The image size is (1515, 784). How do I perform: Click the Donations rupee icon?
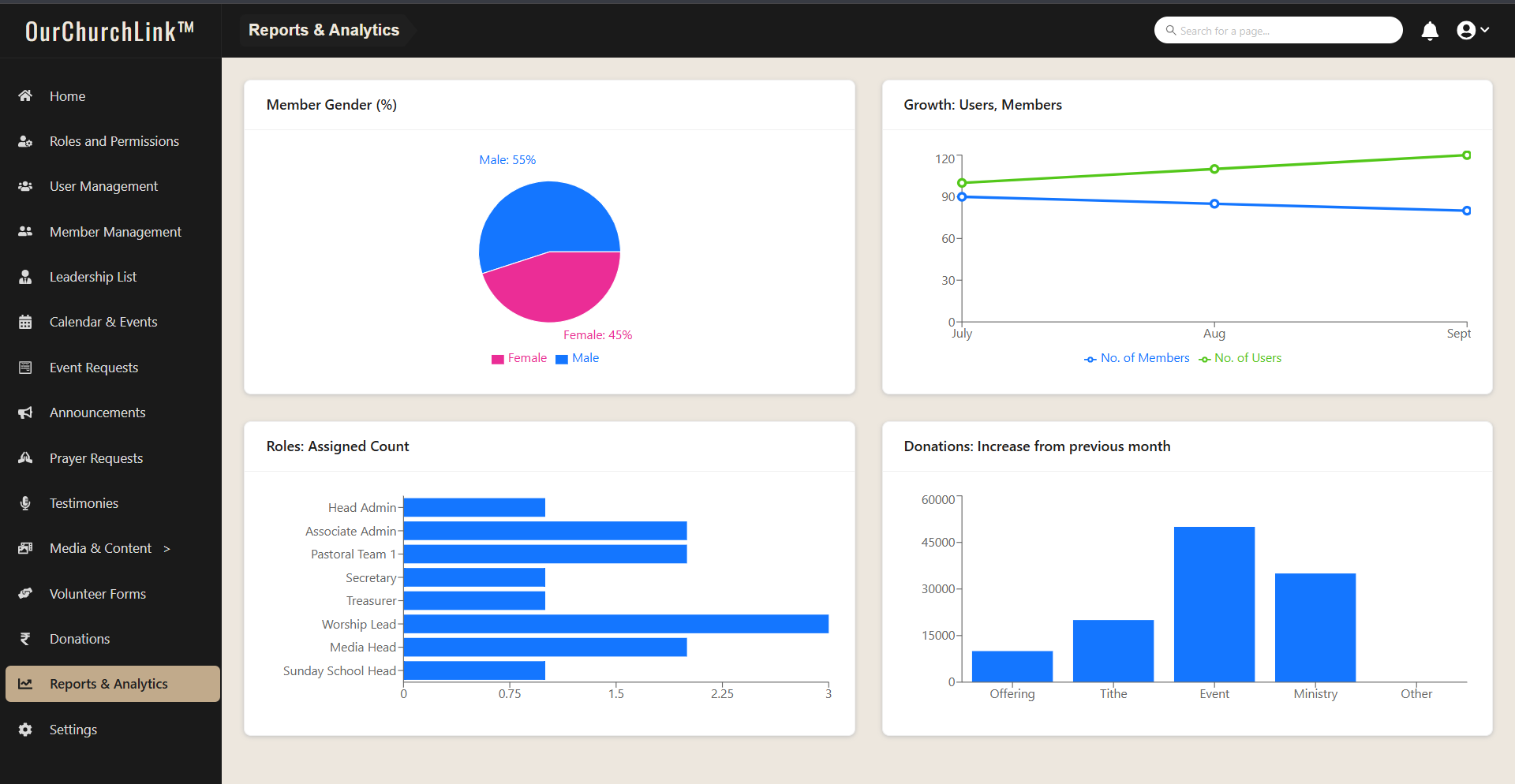coord(25,639)
